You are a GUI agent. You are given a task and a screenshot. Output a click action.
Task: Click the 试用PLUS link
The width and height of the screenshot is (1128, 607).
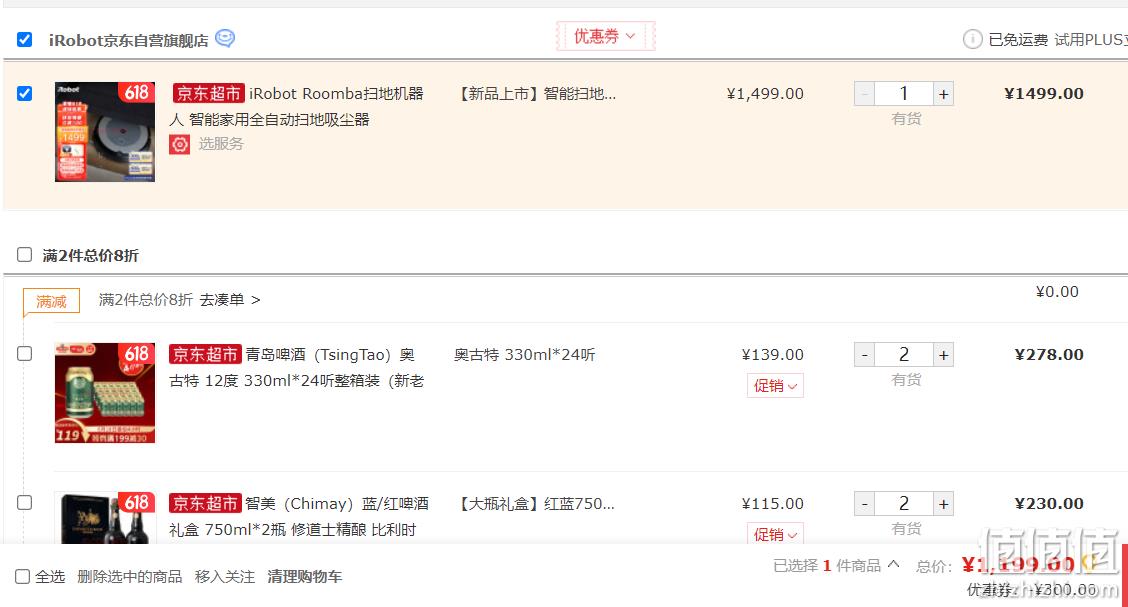click(1091, 40)
